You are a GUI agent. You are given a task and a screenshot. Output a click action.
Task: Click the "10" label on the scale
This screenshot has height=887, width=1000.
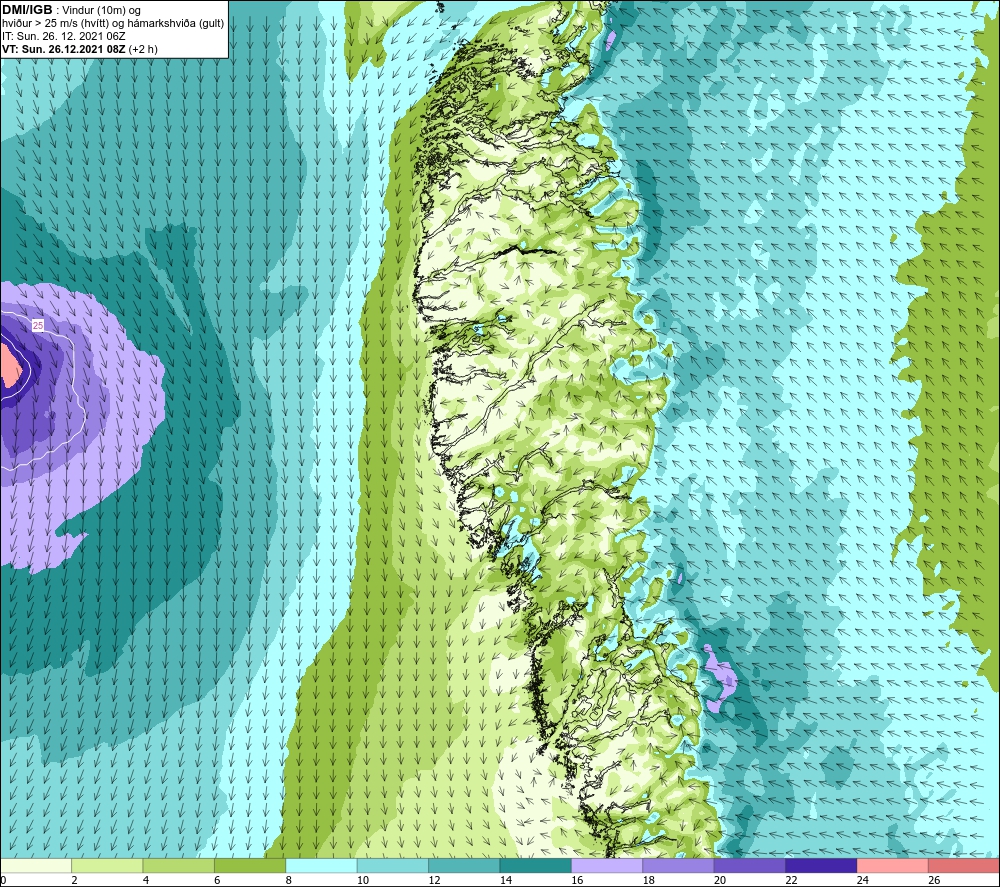point(363,880)
